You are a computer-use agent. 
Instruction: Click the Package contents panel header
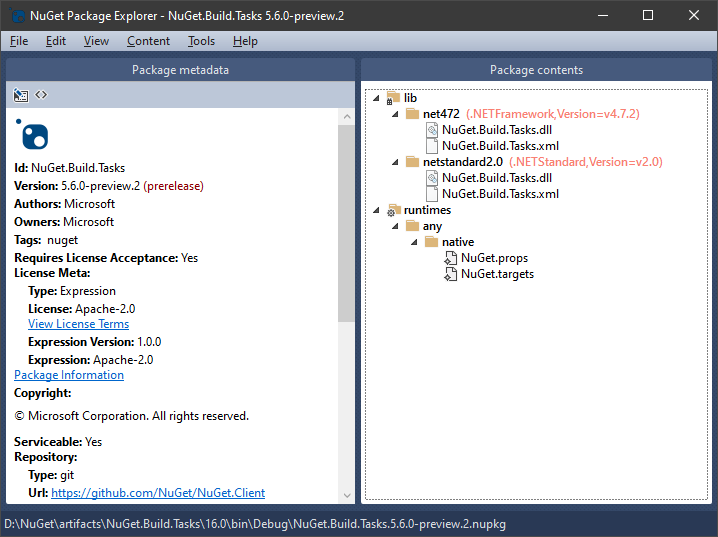(x=536, y=70)
